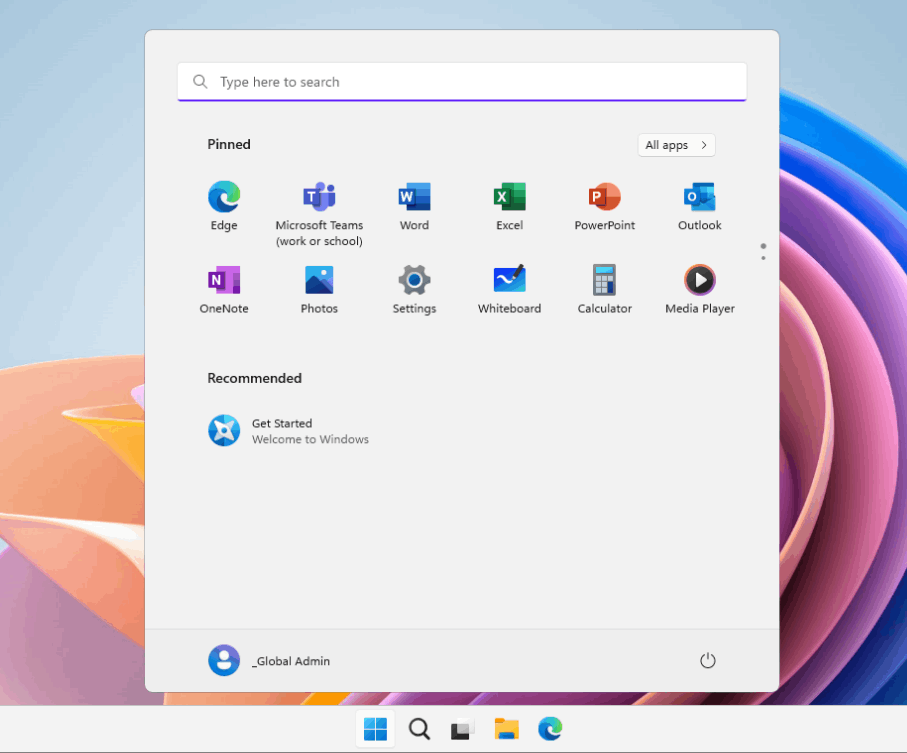This screenshot has width=907, height=753.
Task: Click the search input field
Action: tap(462, 81)
